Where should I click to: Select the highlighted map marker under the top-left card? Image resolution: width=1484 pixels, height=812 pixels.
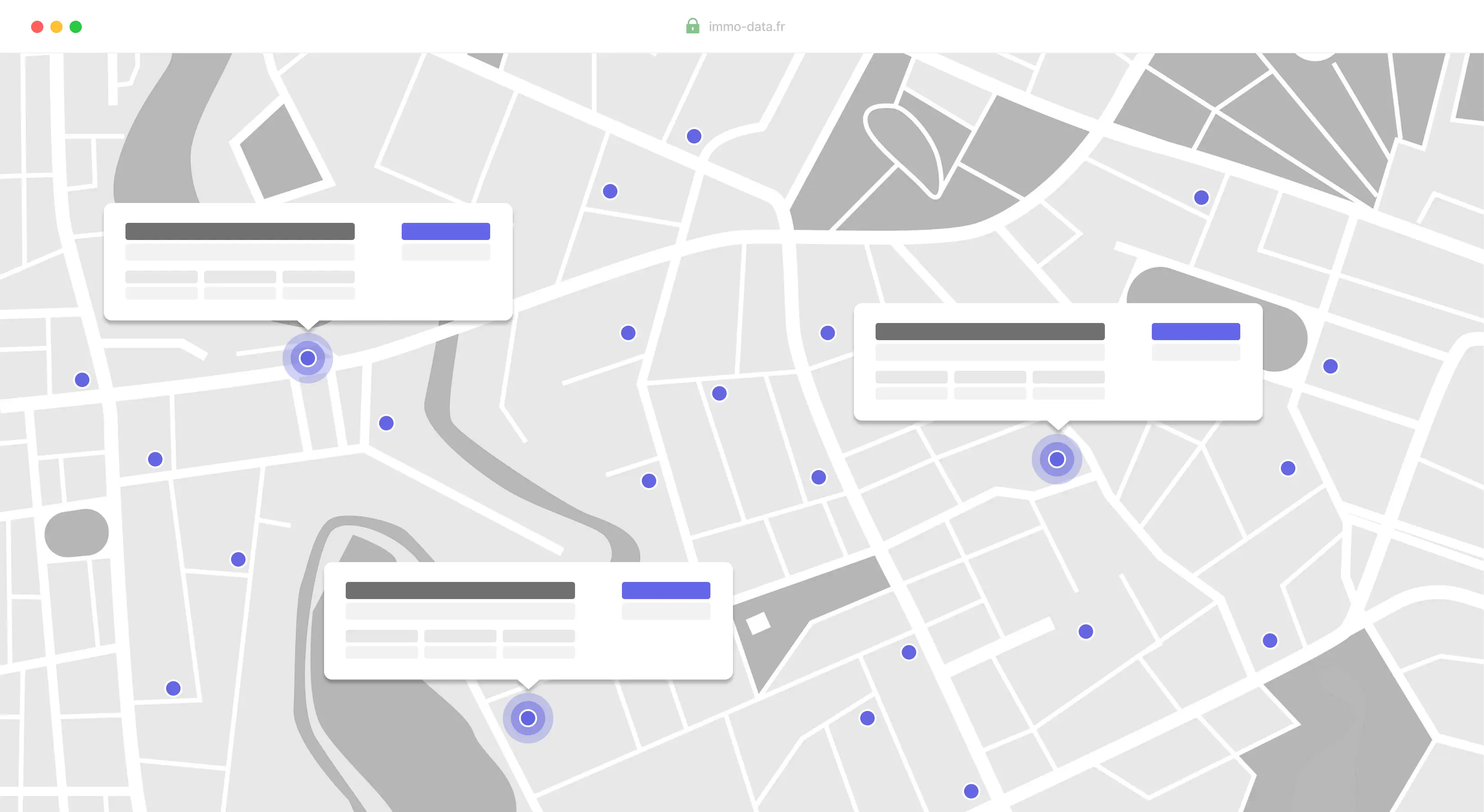click(308, 358)
